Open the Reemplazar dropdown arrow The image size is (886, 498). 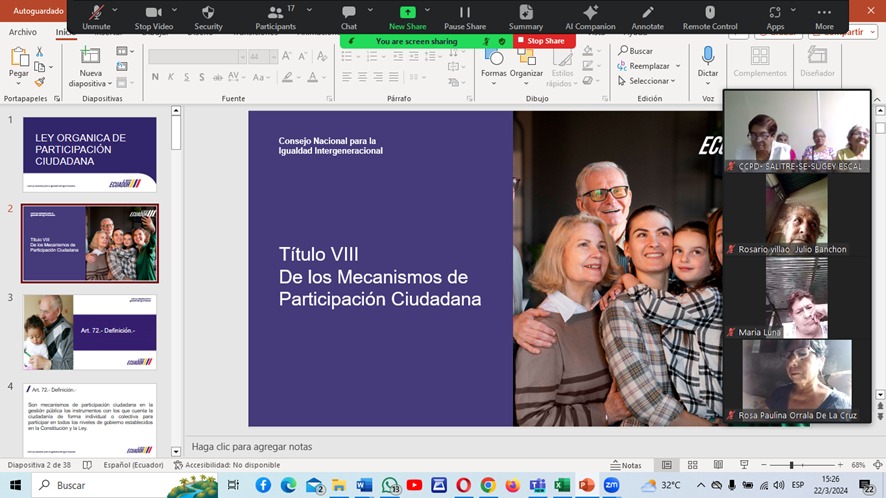[x=677, y=66]
